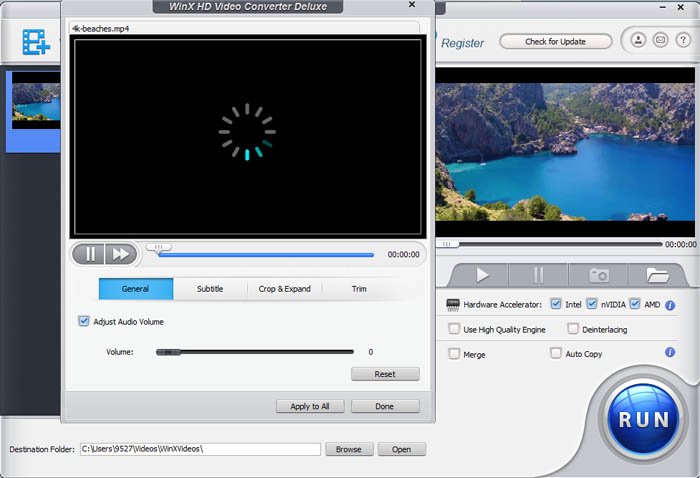The width and height of the screenshot is (700, 478).
Task: Click the Hardware Accelerator info icon
Action: point(670,305)
